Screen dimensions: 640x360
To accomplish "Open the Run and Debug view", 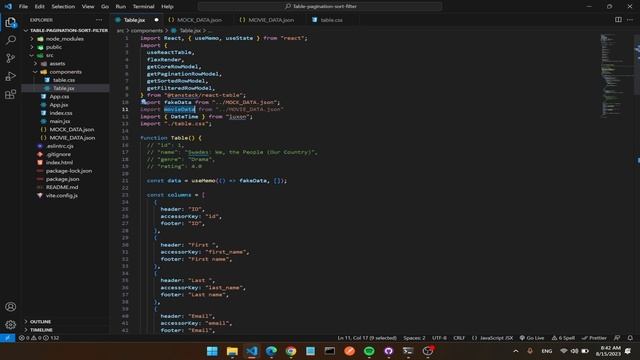I will [x=11, y=76].
